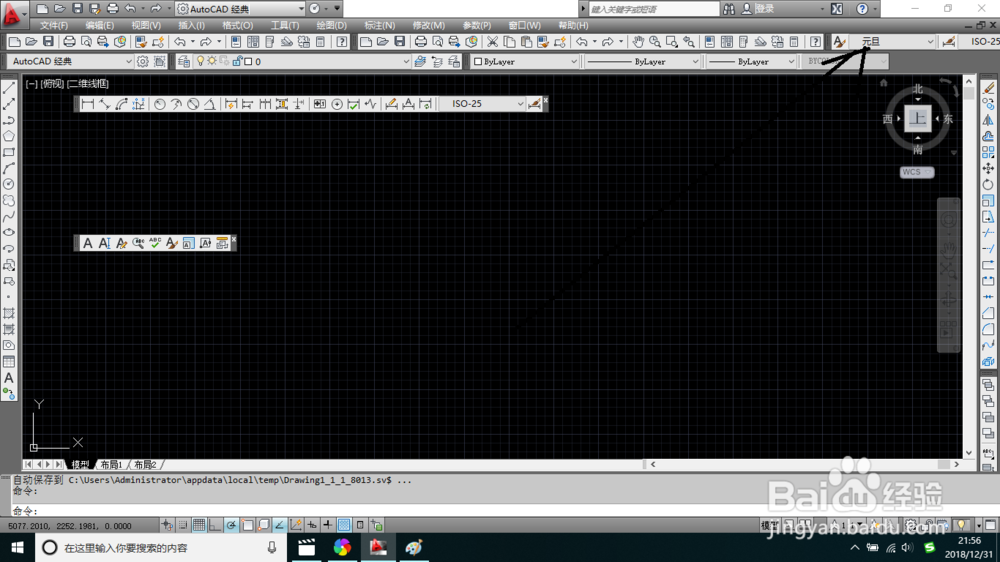Open the ByLayer linetype dropdown
The image size is (1000, 562).
pyautogui.click(x=643, y=61)
